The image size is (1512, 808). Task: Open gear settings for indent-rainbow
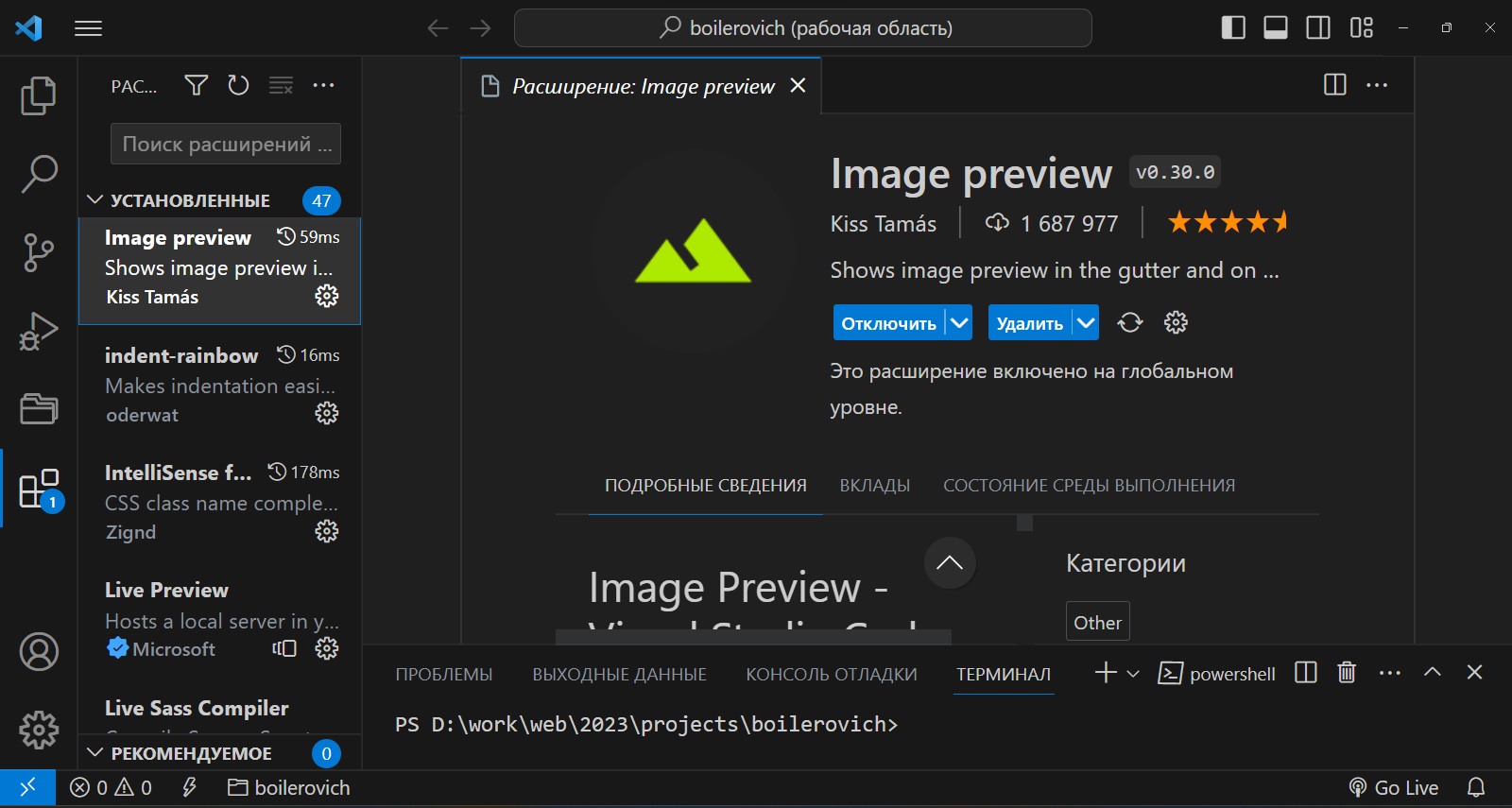click(327, 413)
